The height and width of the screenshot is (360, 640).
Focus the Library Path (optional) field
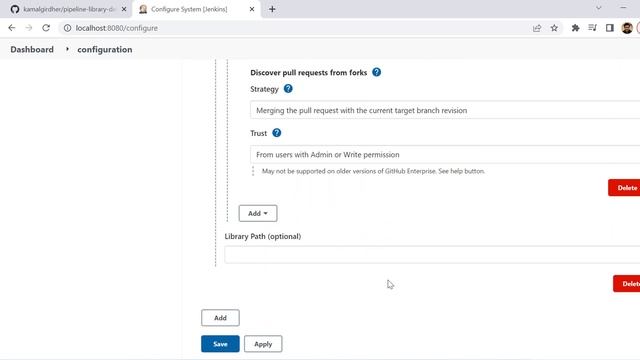click(x=432, y=255)
